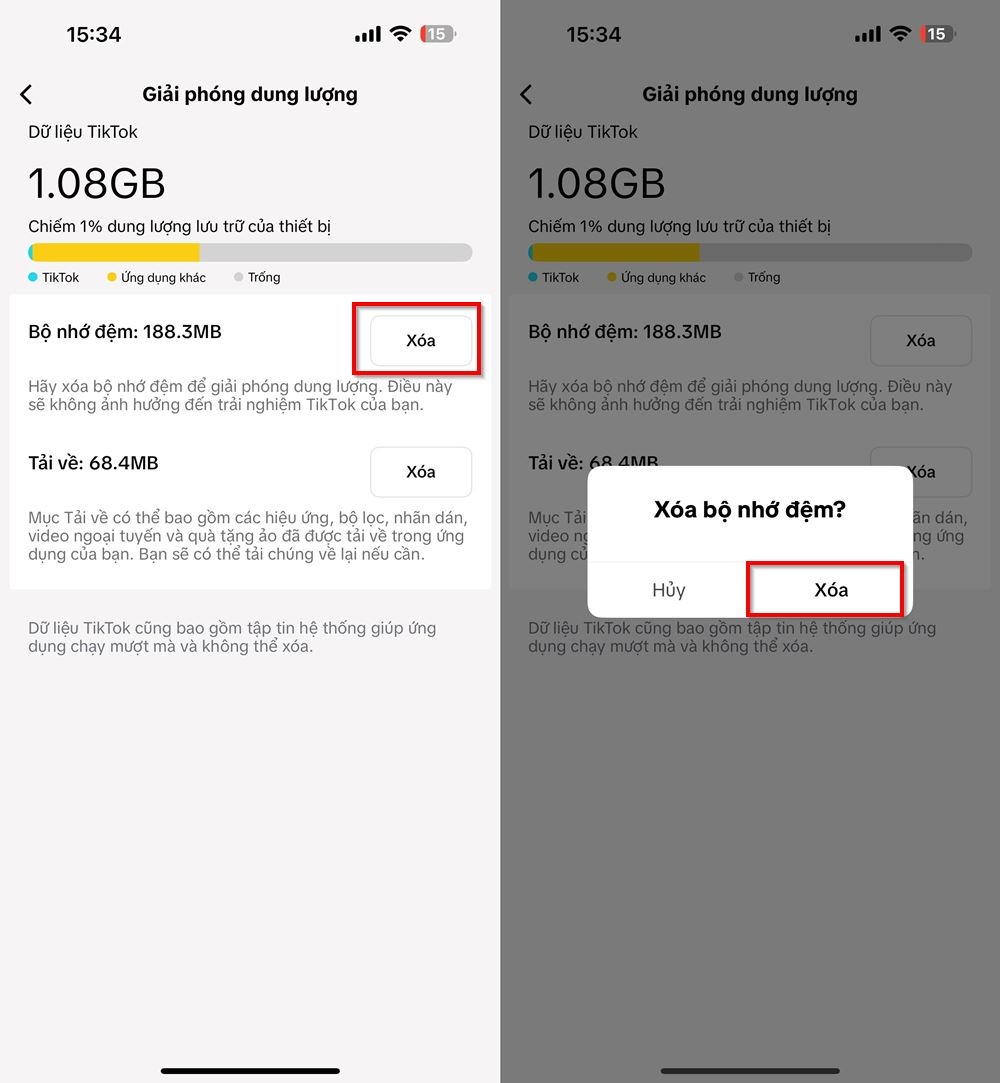Confirm Xóa in 'Xóa bộ nhớ đệm?' dialog

(830, 590)
